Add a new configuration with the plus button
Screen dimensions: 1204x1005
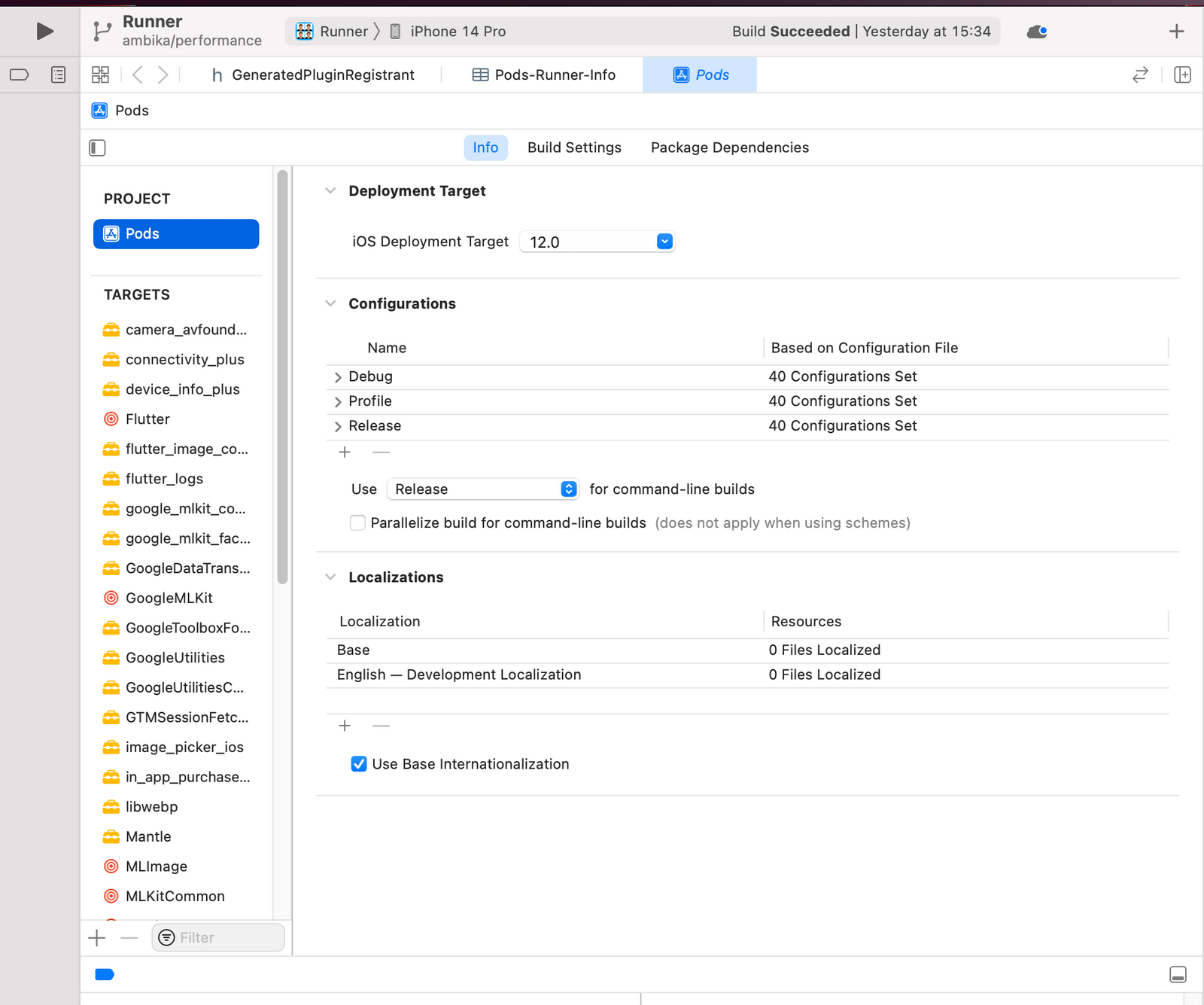[x=345, y=452]
